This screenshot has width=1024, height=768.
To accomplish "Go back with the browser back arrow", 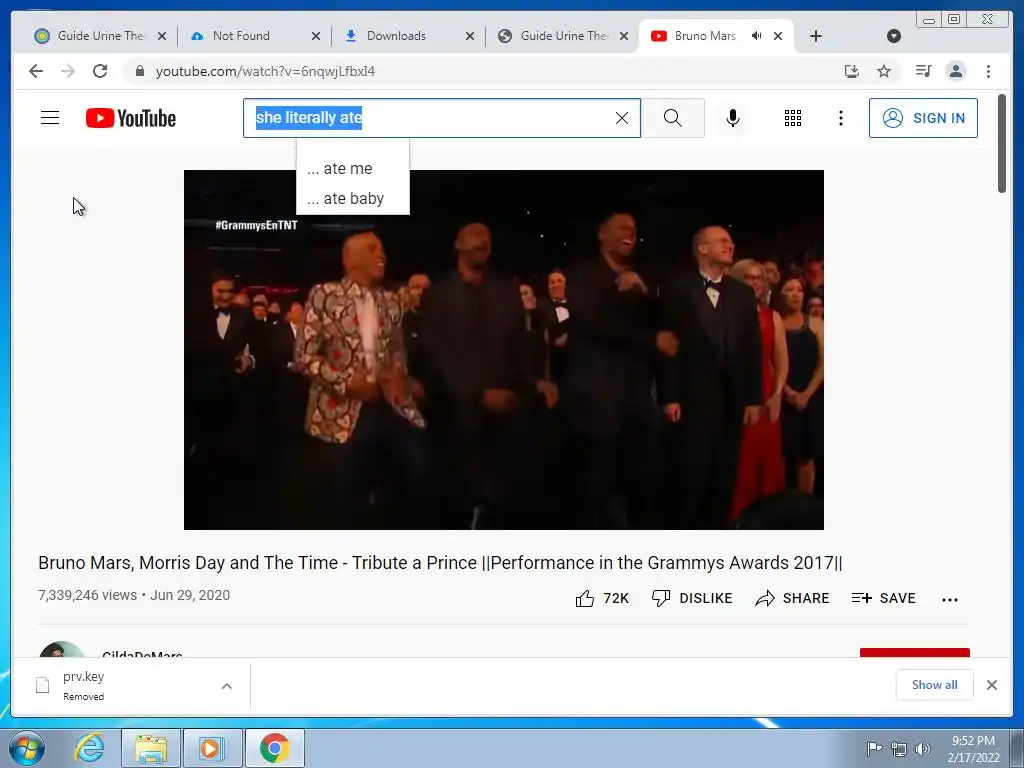I will [36, 71].
